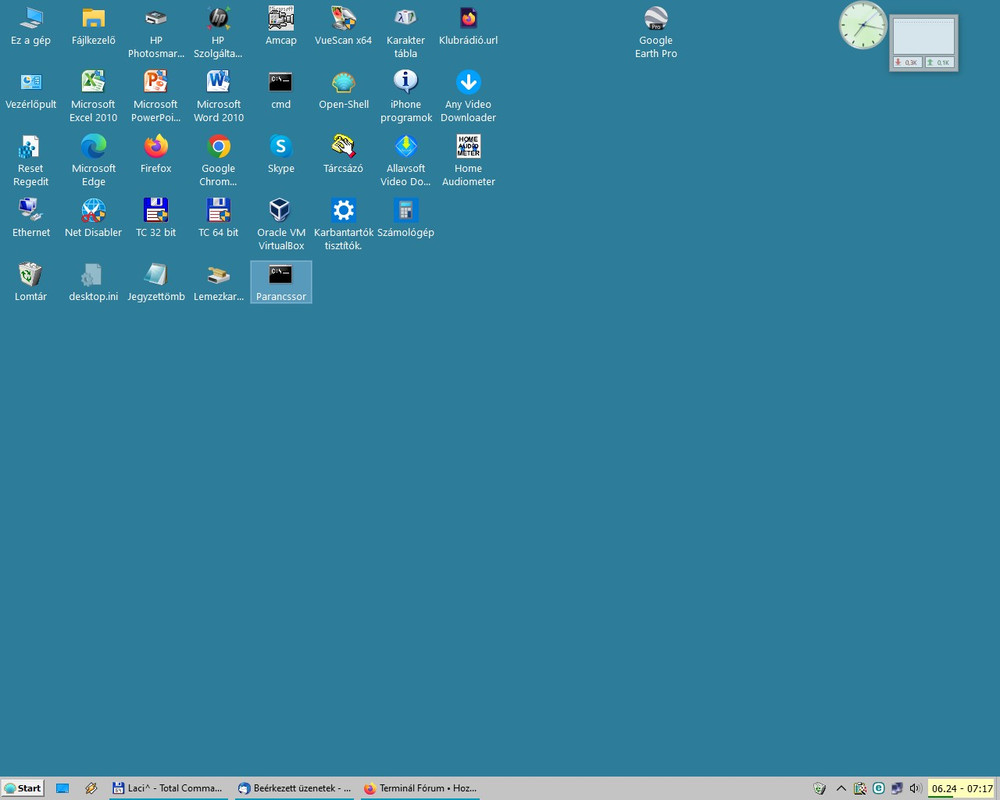Viewport: 1000px width, 800px height.
Task: Click the clipboard tool tray icon
Action: [860, 789]
